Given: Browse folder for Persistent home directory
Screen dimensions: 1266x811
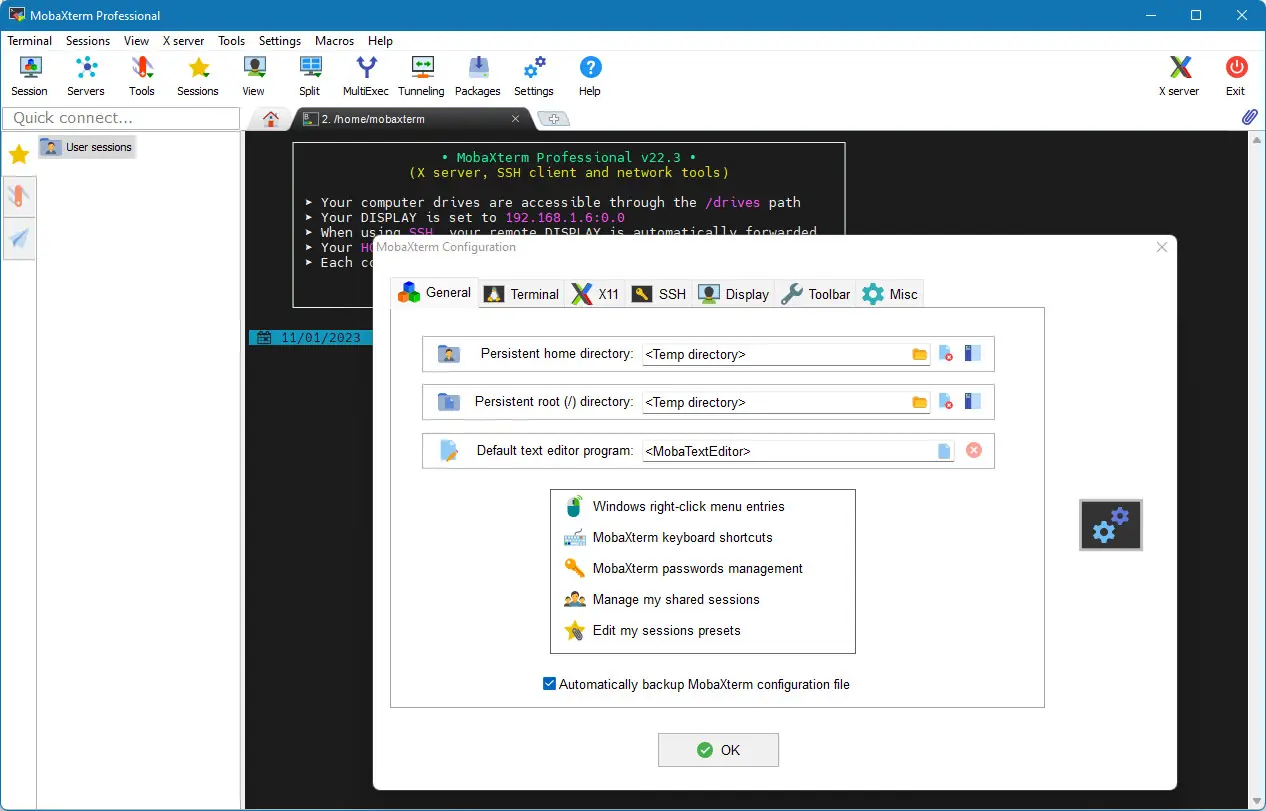Looking at the screenshot, I should point(920,354).
